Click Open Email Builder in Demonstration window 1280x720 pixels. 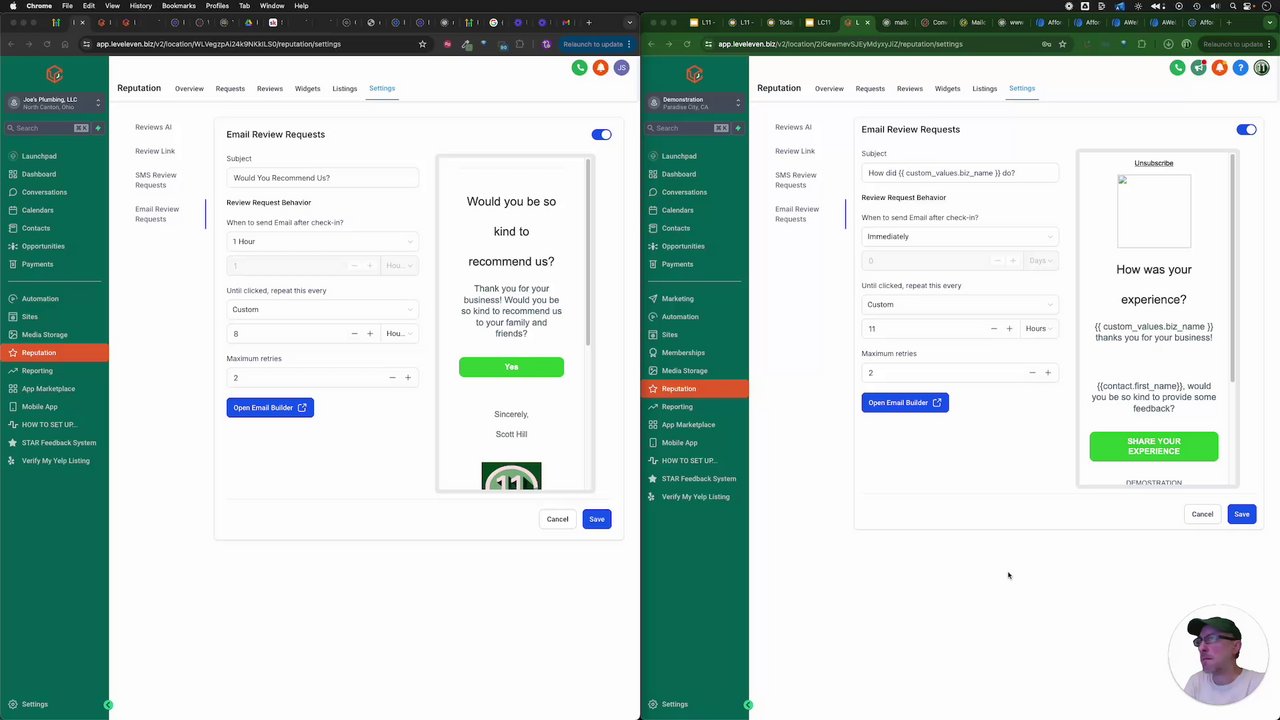905,402
